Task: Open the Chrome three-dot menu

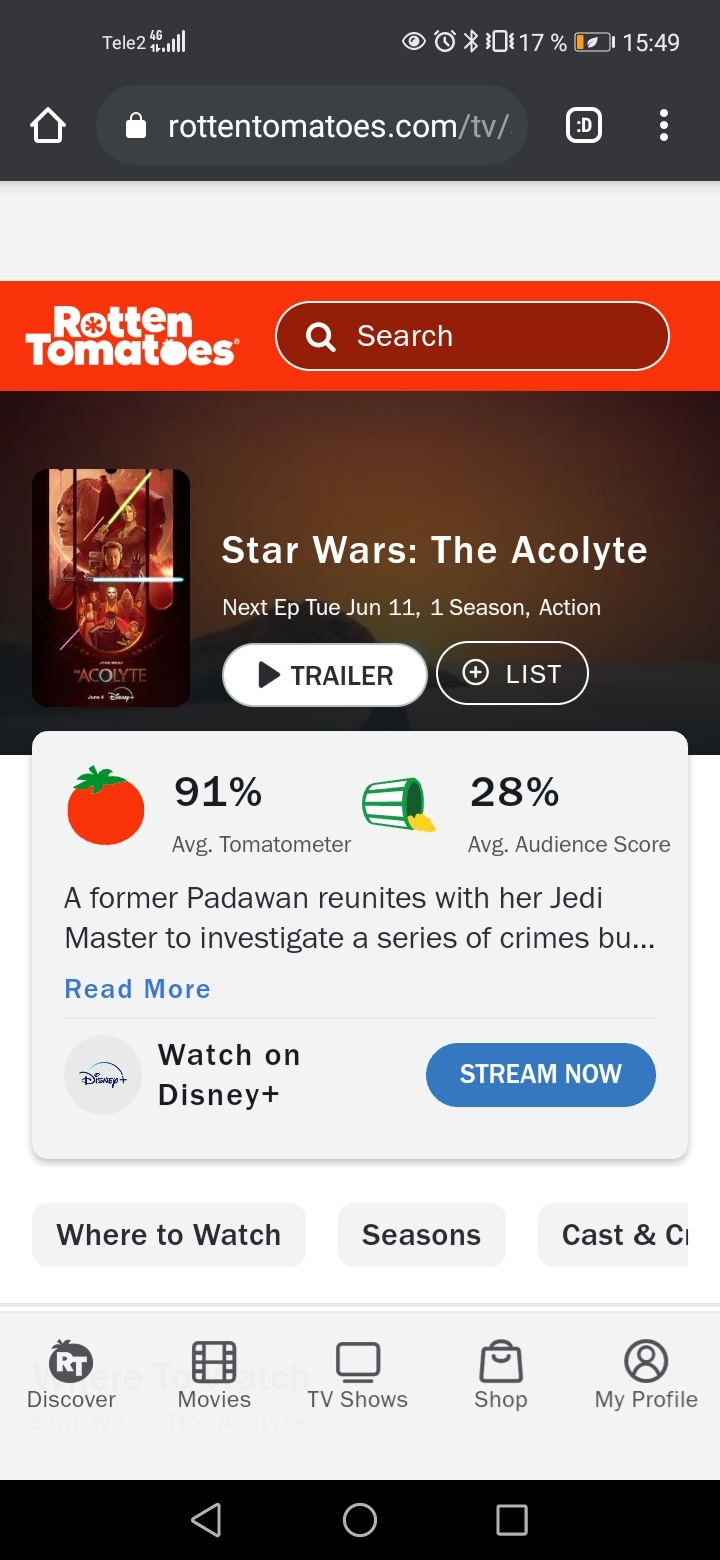Action: 663,126
